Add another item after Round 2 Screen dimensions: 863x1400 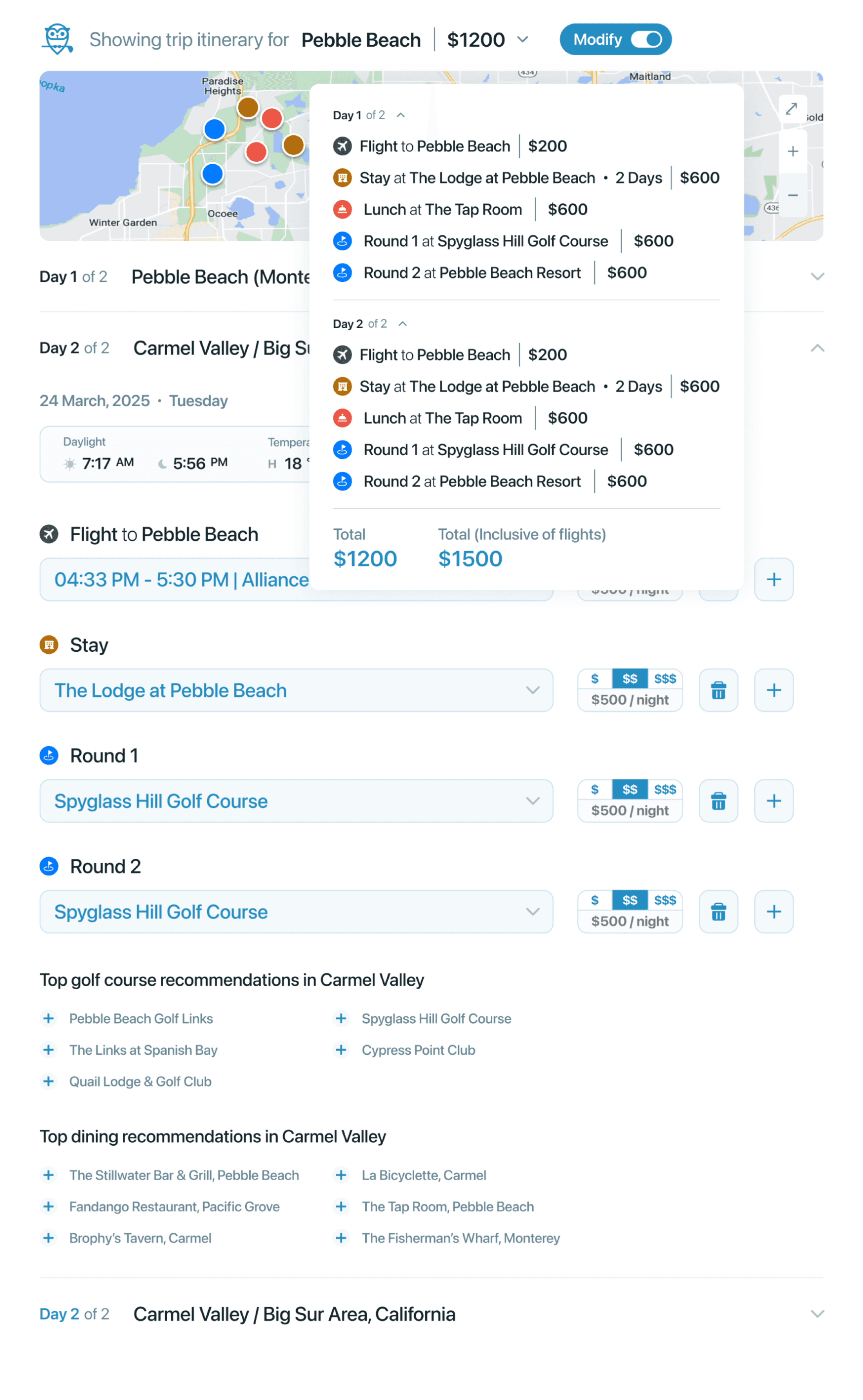774,912
